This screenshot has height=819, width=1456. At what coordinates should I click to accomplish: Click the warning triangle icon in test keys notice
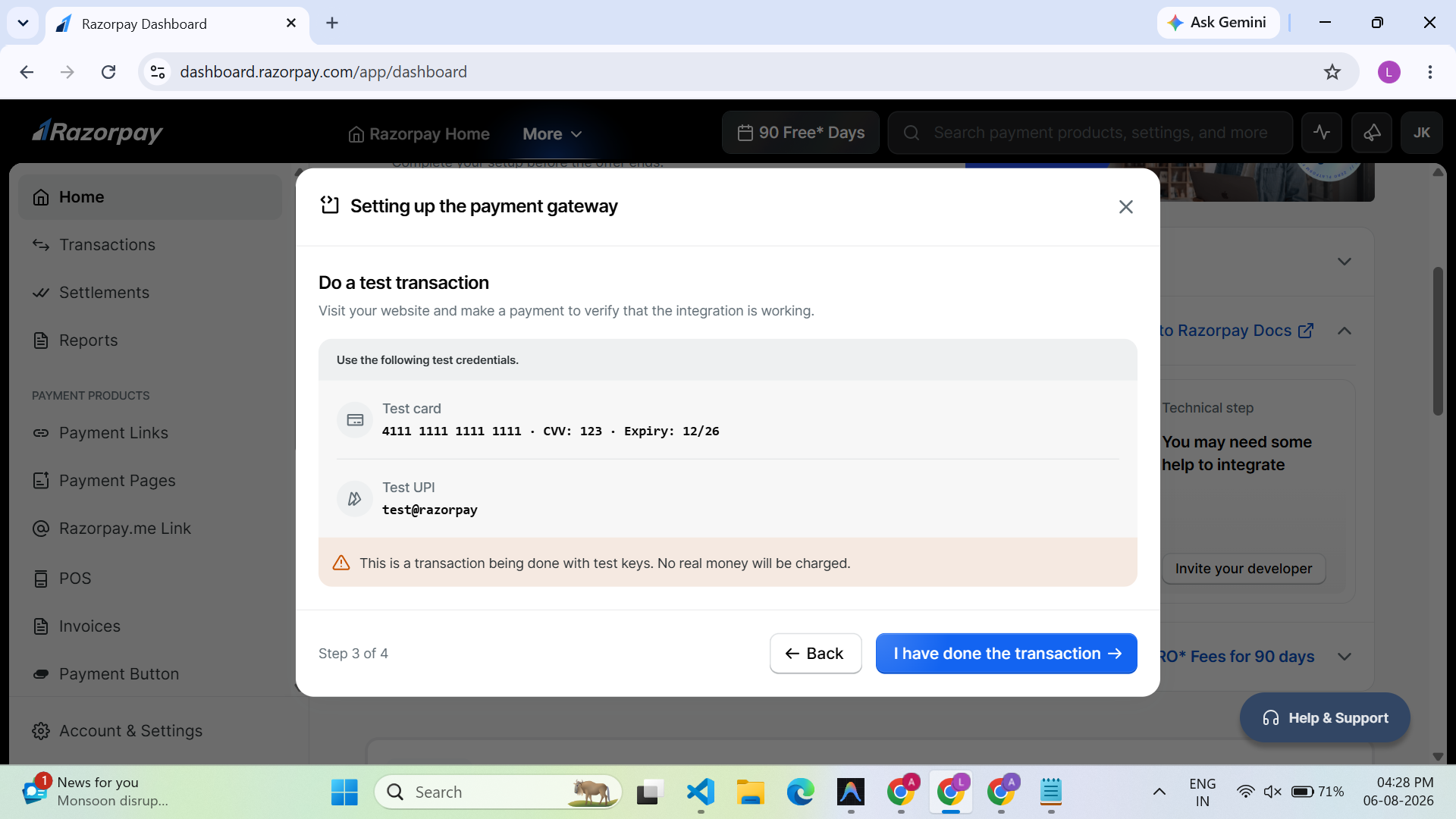click(341, 563)
